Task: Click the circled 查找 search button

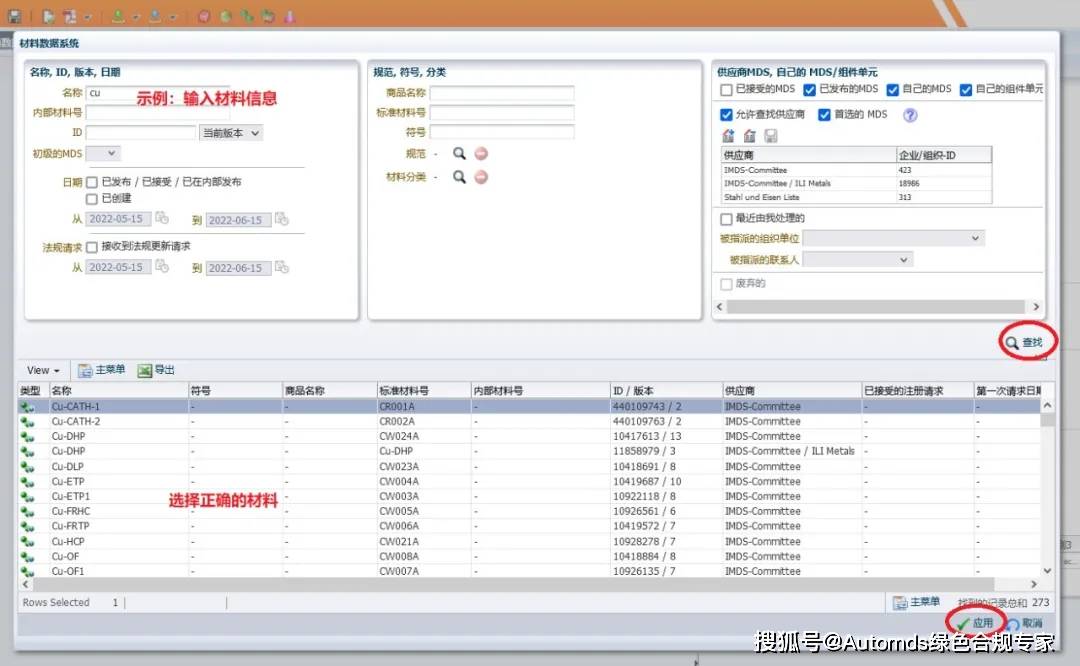Action: [1027, 341]
